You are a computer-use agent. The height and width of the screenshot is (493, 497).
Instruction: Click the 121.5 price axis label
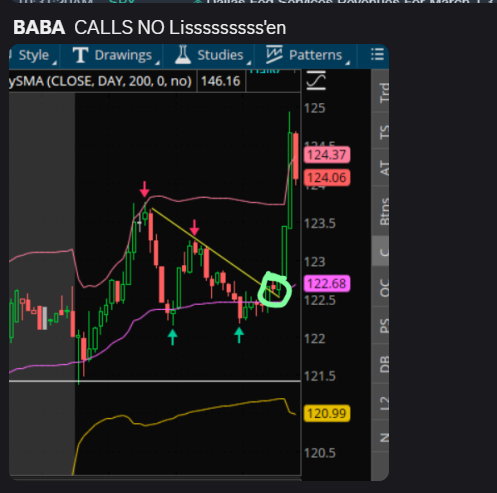tap(320, 376)
